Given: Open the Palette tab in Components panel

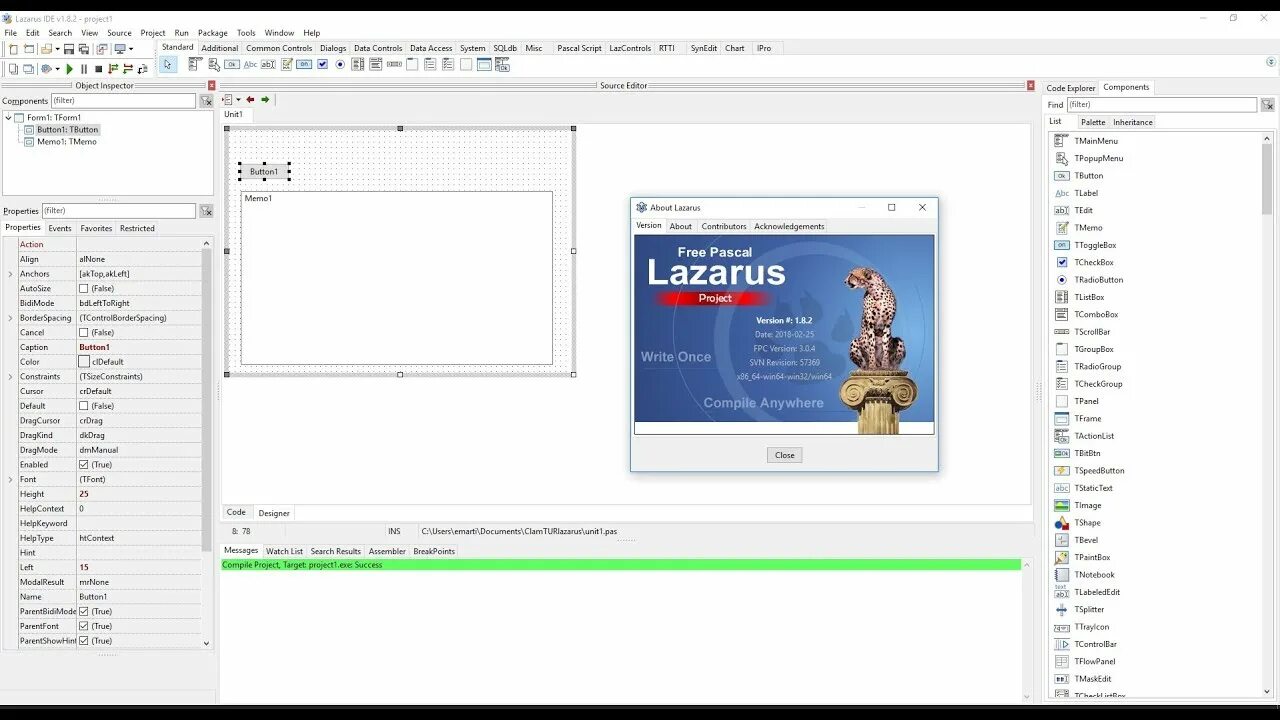Looking at the screenshot, I should tap(1093, 122).
